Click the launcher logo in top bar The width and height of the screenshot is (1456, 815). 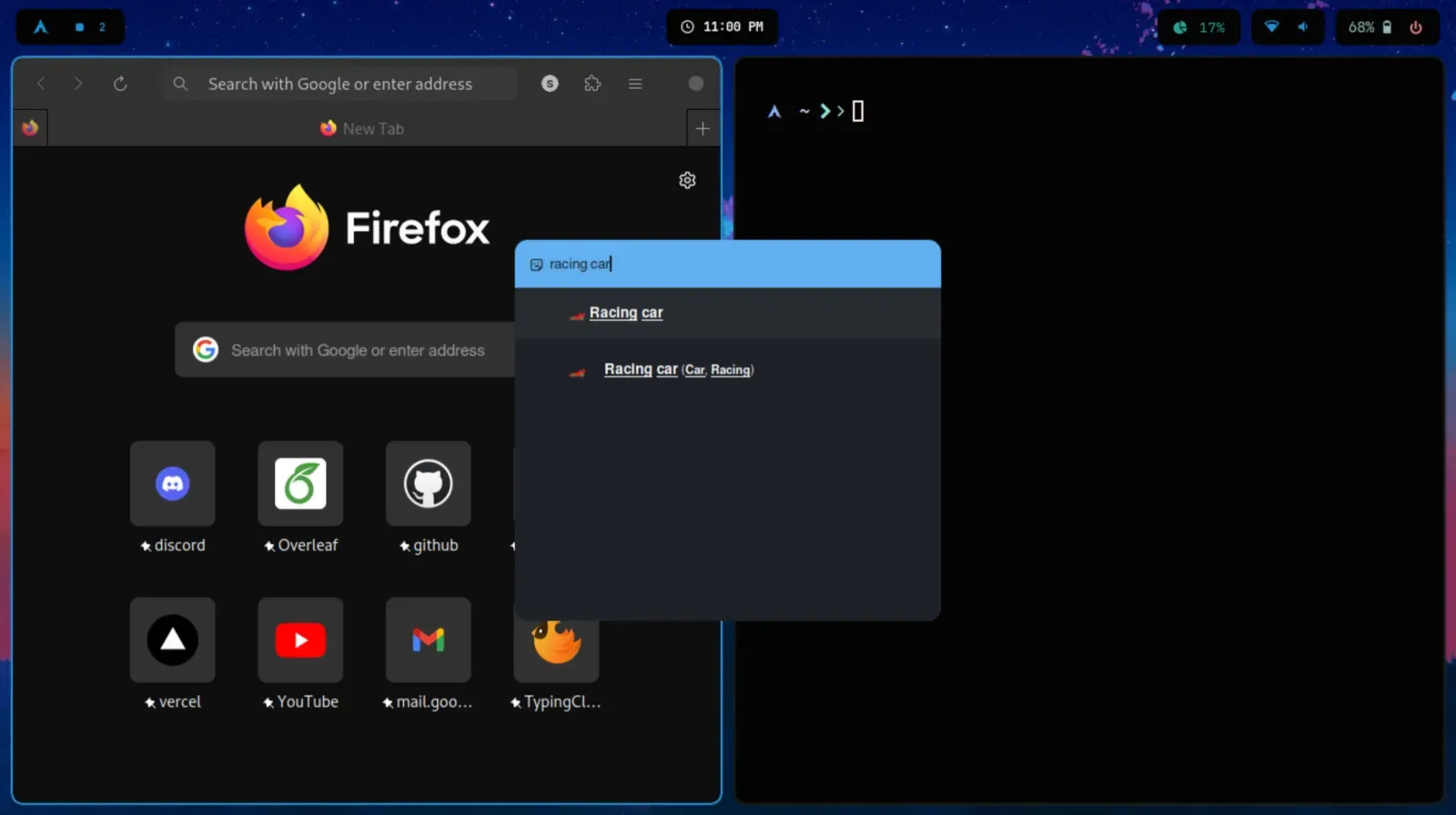click(41, 27)
